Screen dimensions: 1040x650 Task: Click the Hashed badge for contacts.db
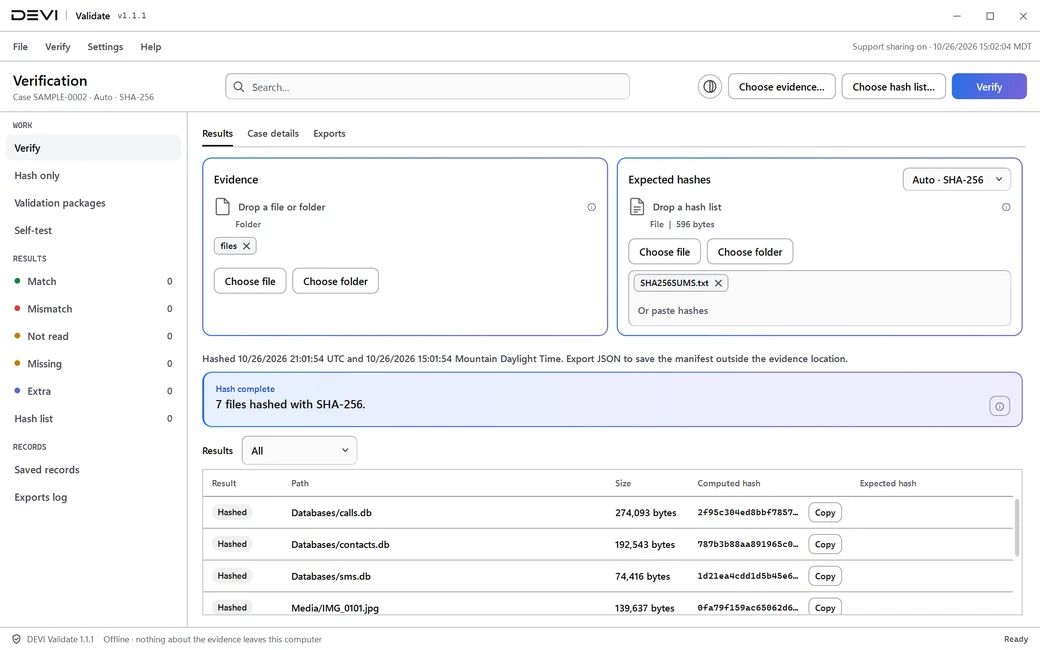(x=232, y=544)
